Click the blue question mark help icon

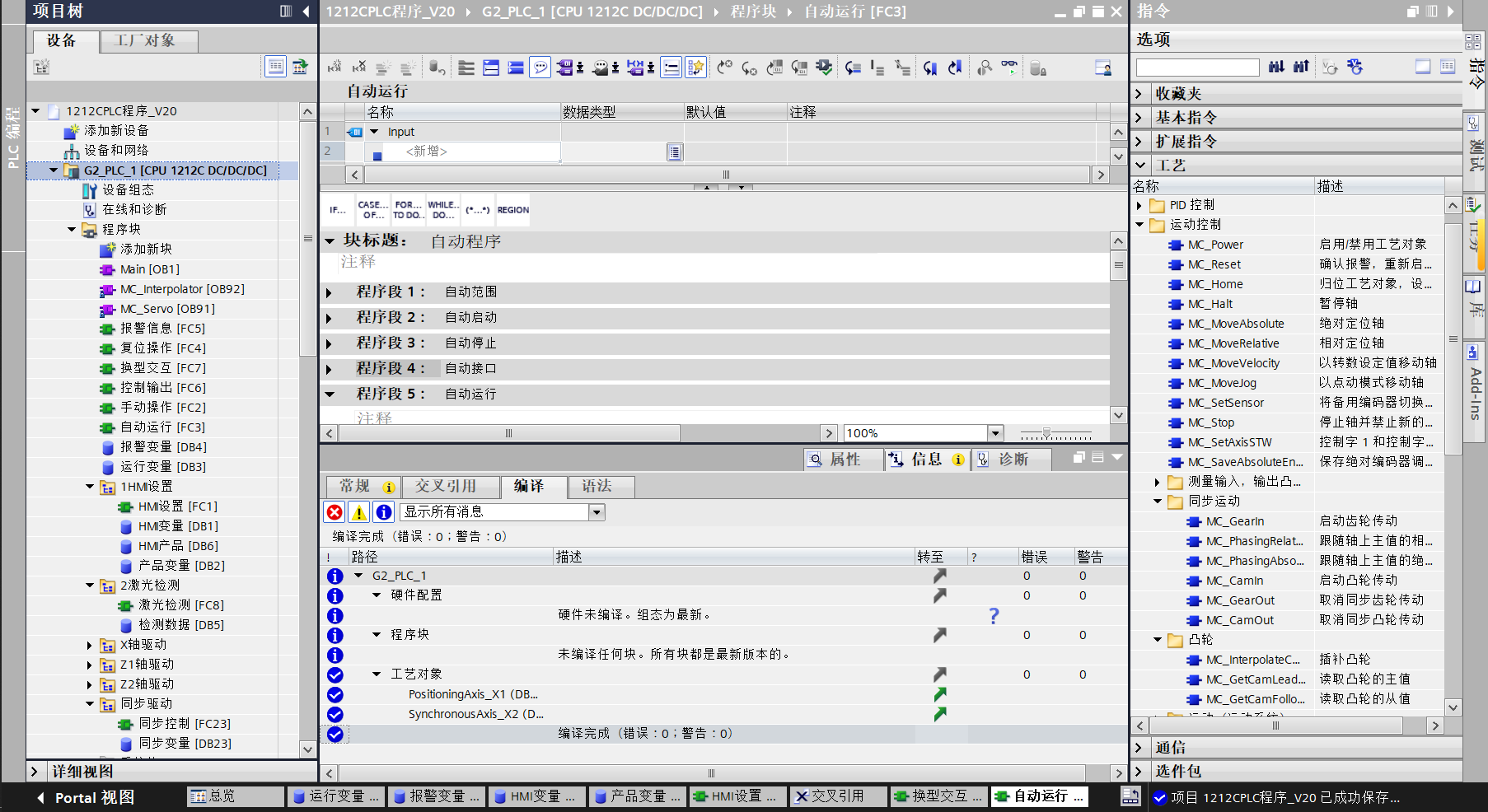(x=994, y=615)
